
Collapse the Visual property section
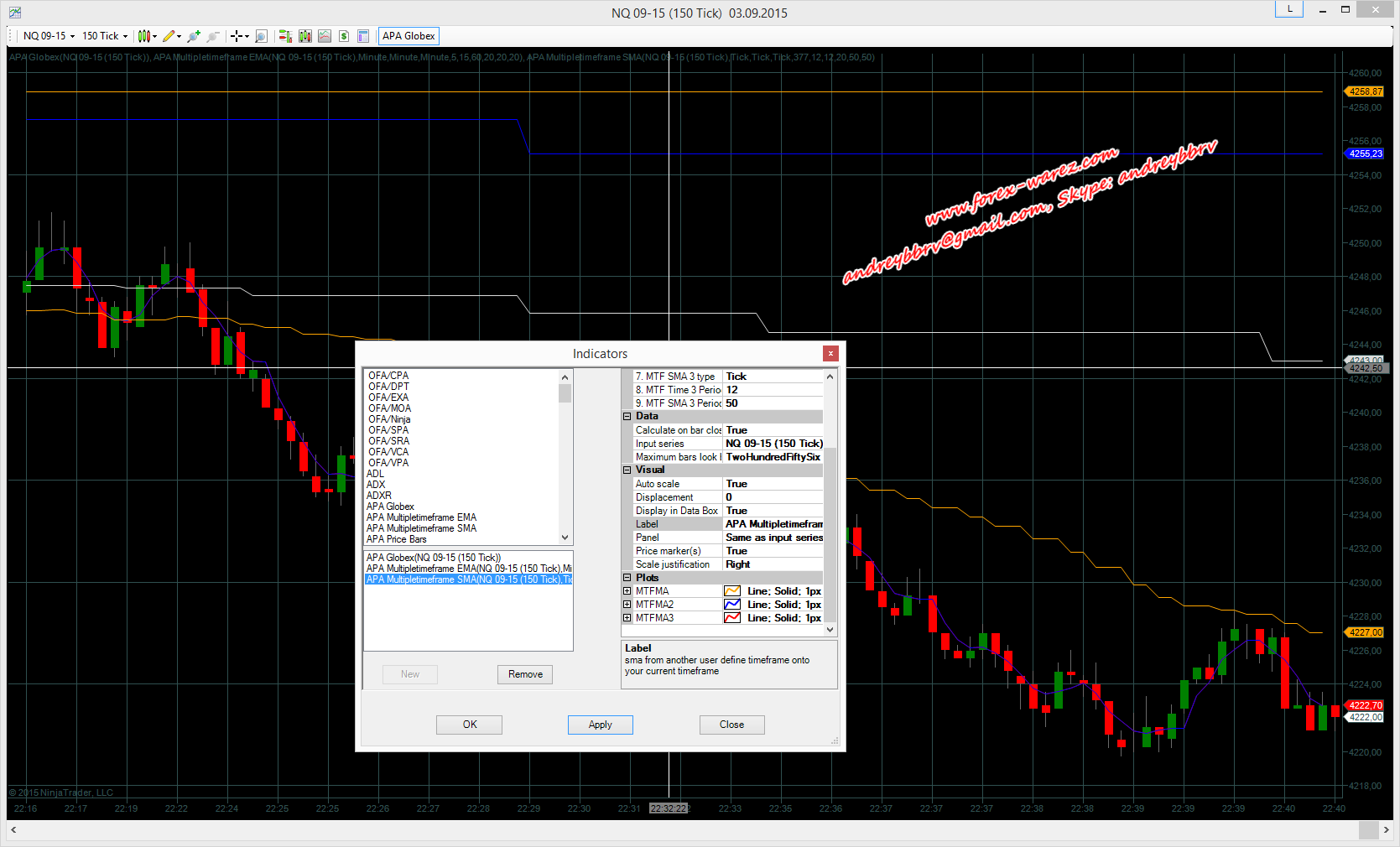[x=627, y=470]
